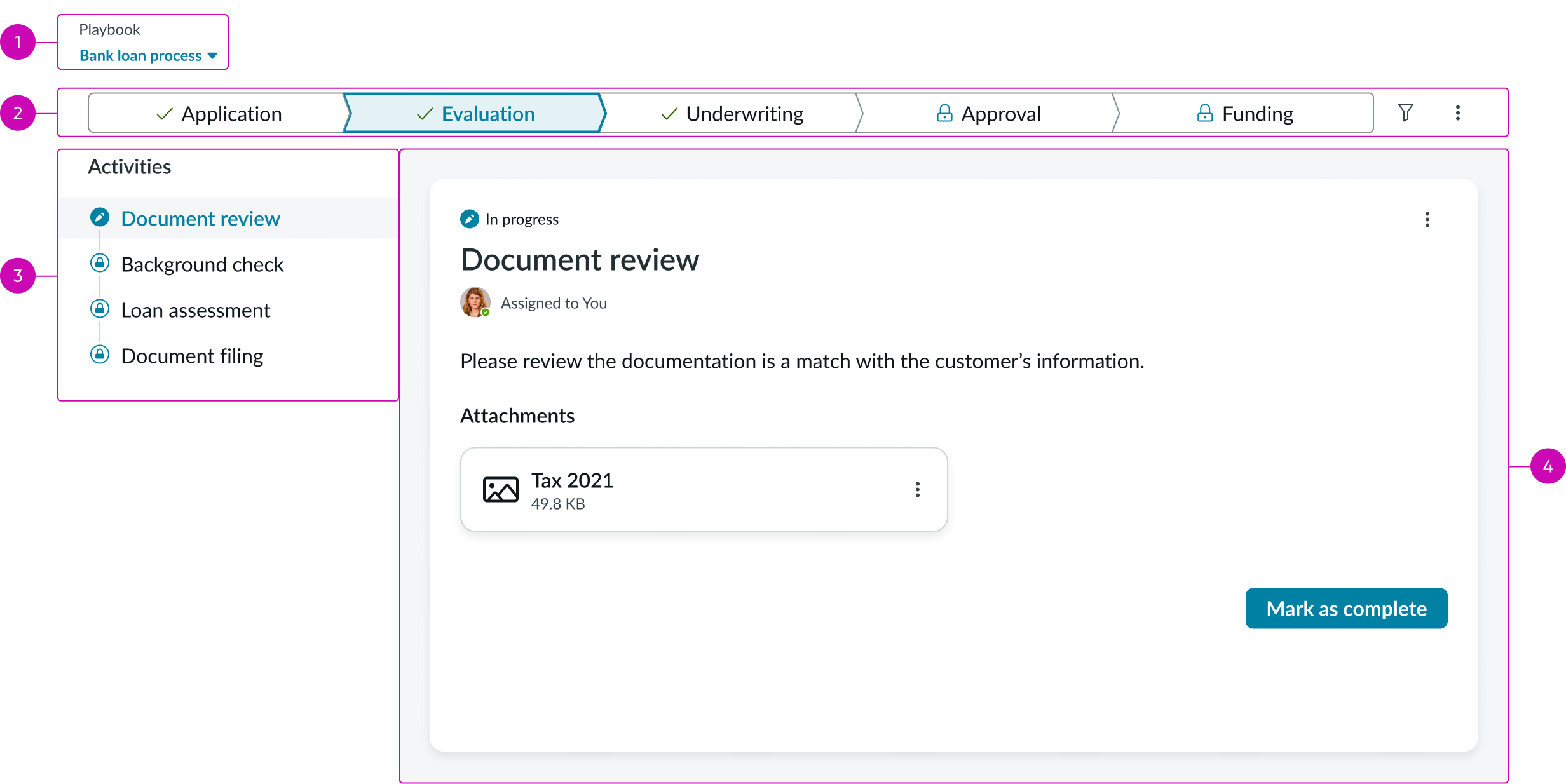Switch to the Underwriting stage
The height and width of the screenshot is (784, 1566).
[732, 114]
